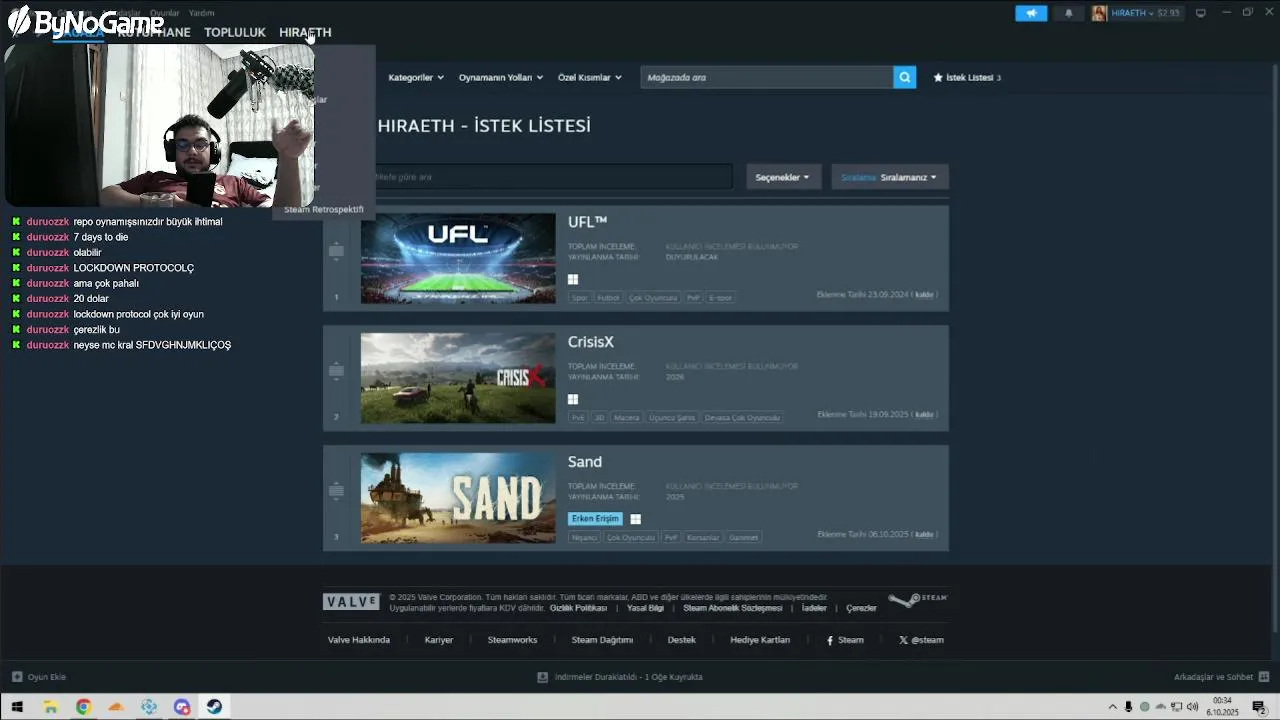The image size is (1280, 720).
Task: Remove UFL via its kaldır link
Action: click(924, 295)
